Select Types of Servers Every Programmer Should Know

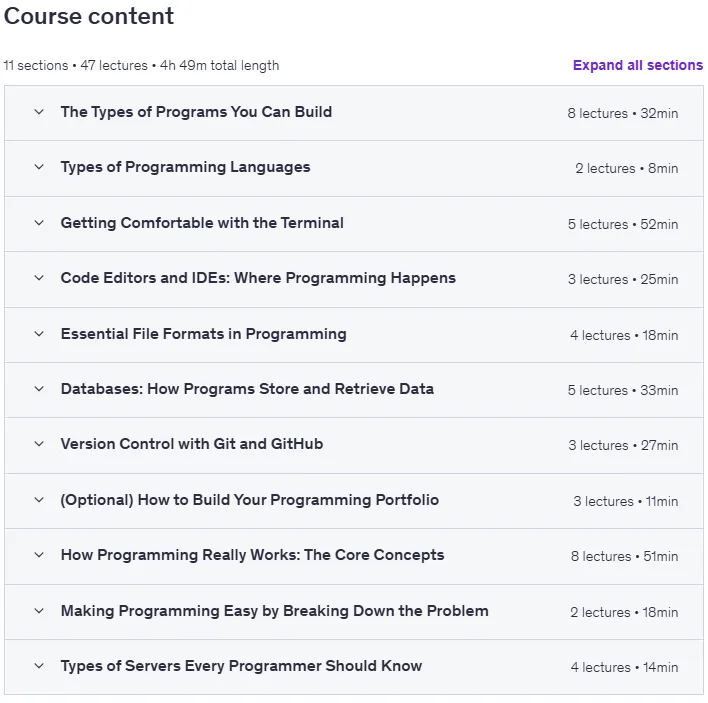(241, 666)
